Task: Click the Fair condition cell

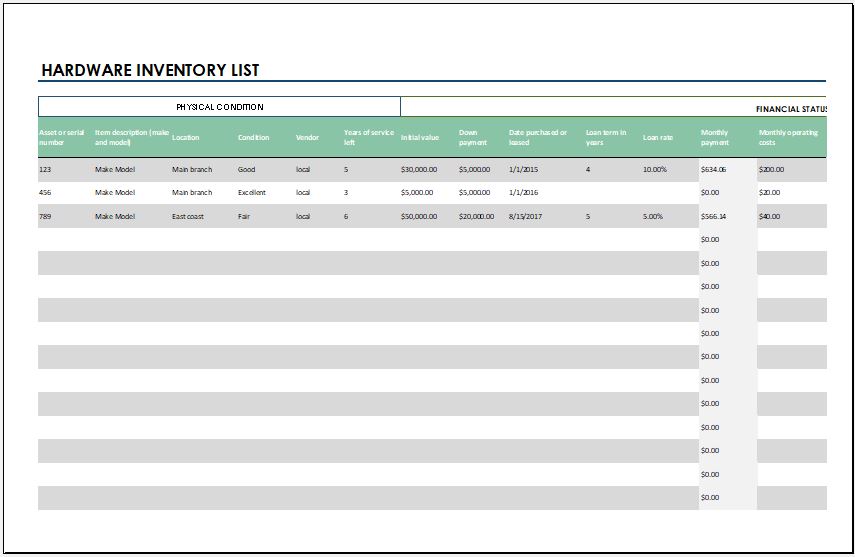Action: (x=244, y=217)
